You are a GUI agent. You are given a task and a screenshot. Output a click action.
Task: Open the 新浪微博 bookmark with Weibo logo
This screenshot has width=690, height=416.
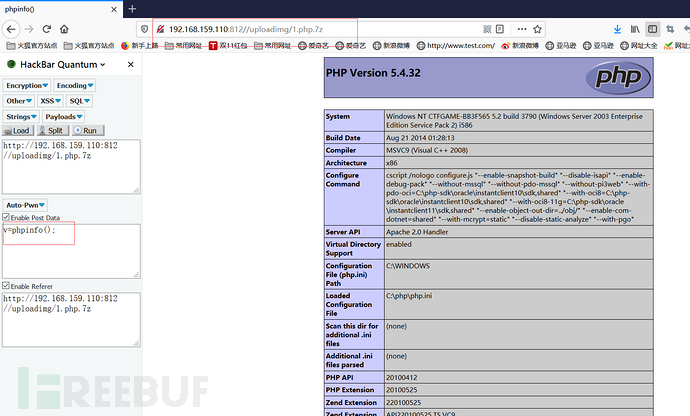point(520,45)
